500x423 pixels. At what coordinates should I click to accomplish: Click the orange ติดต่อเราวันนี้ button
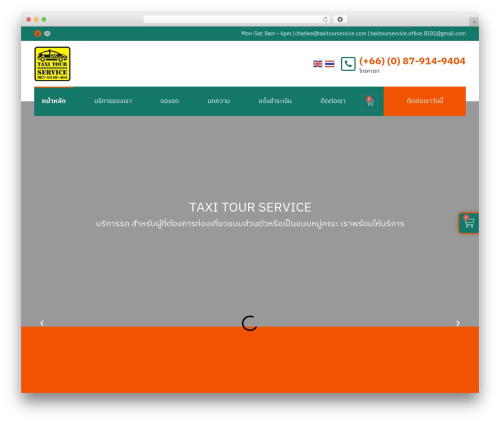[425, 101]
